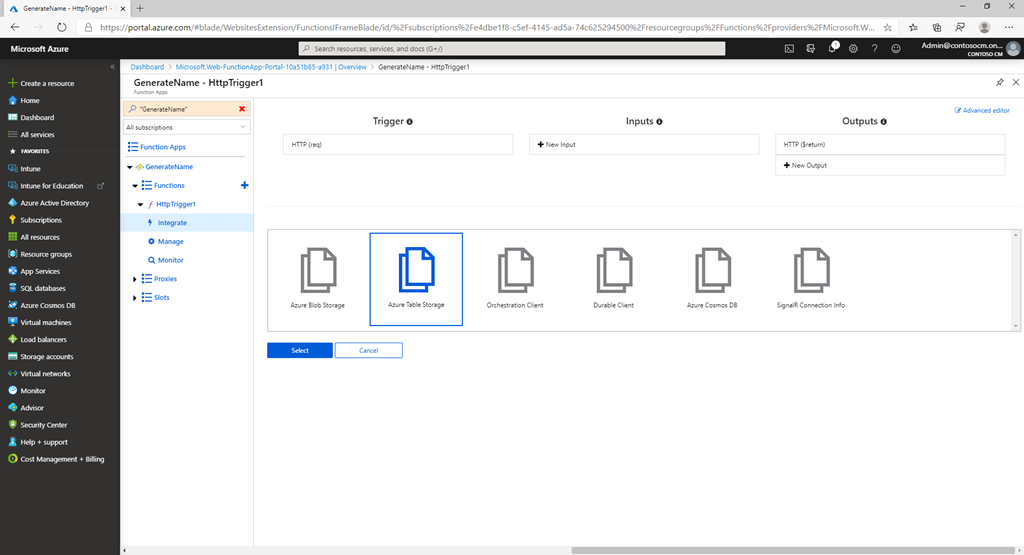Viewport: 1024px width, 555px height.
Task: Clear the GenerateName search with red X
Action: coord(242,108)
